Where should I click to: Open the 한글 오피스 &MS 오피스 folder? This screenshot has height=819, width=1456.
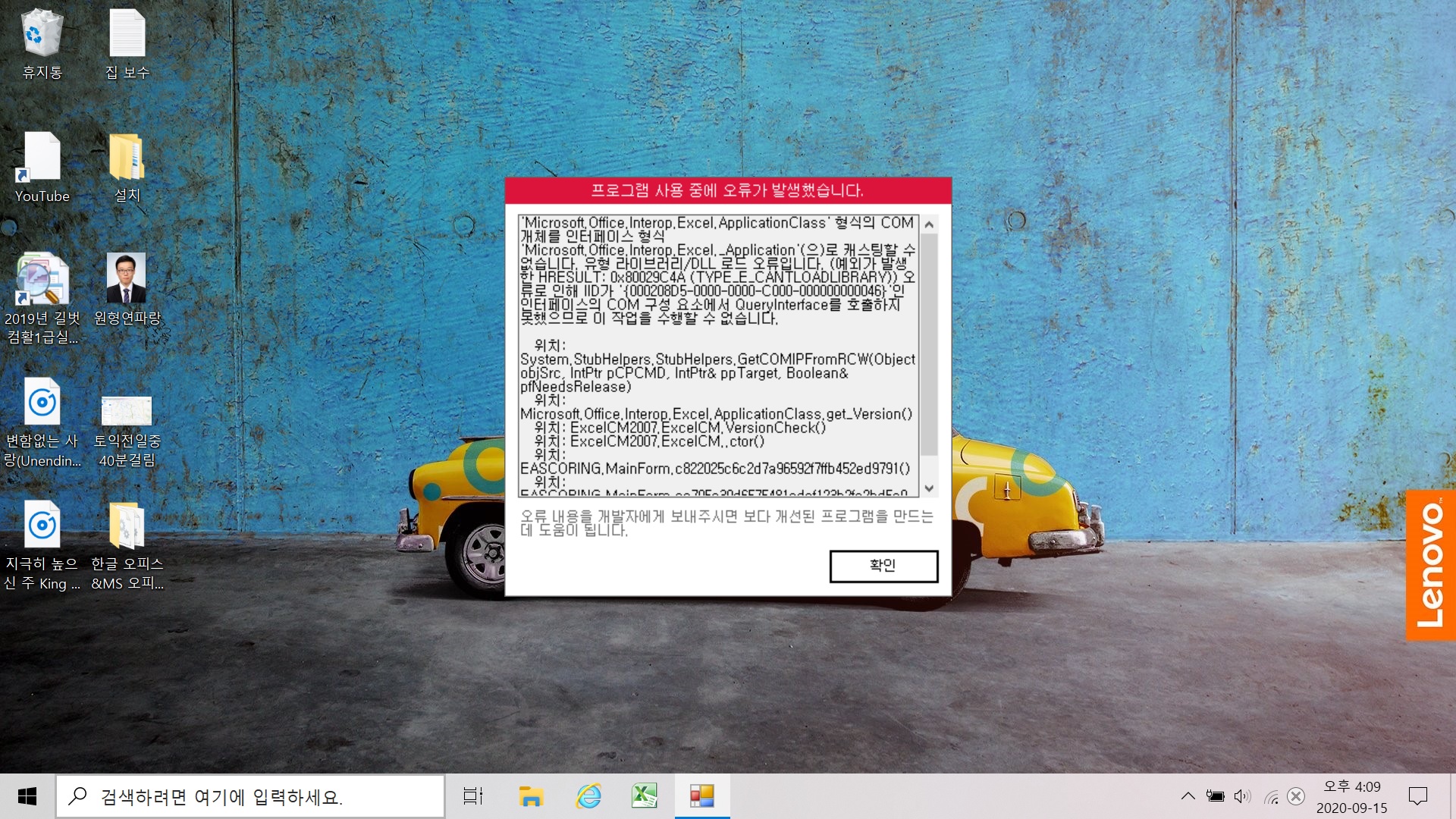(127, 525)
